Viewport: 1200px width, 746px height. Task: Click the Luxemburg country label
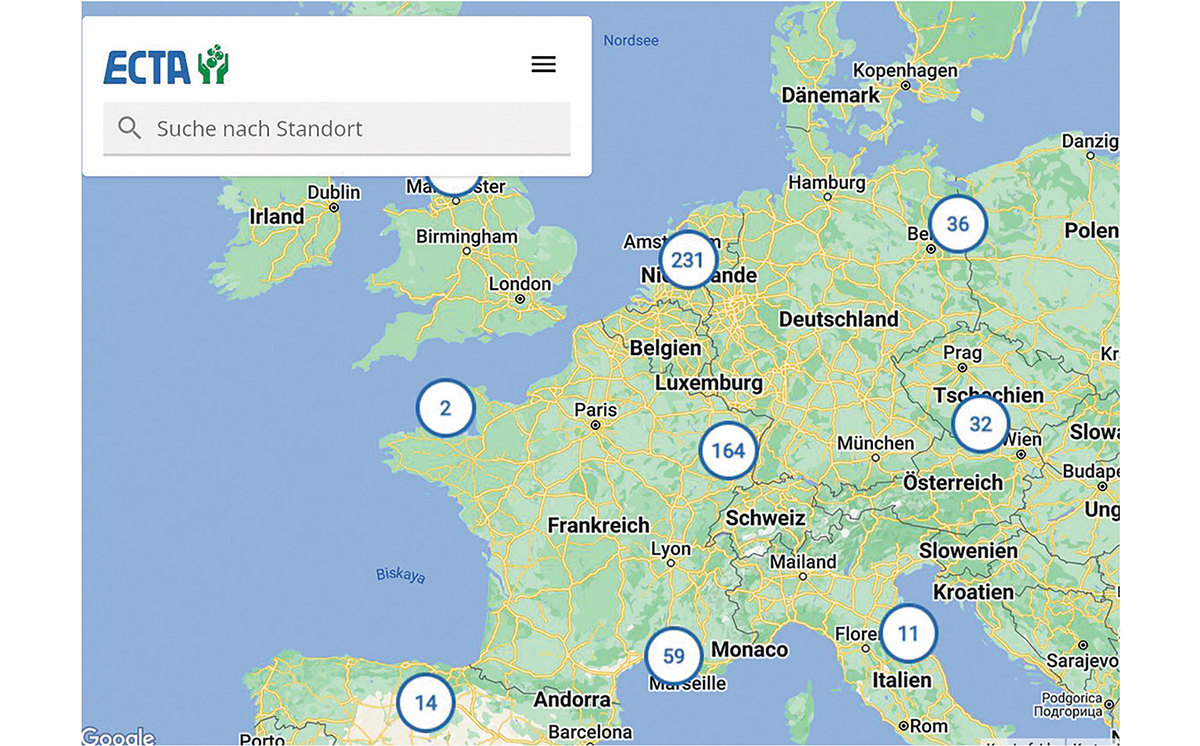709,383
